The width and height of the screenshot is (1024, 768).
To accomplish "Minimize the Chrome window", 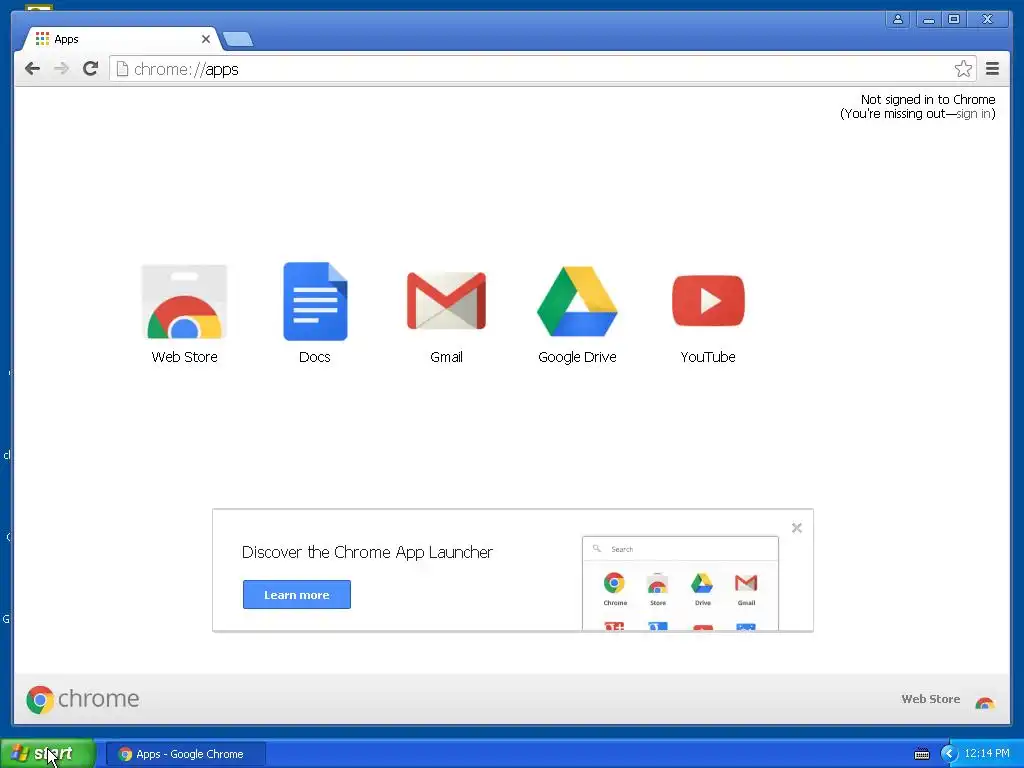I will pos(928,19).
